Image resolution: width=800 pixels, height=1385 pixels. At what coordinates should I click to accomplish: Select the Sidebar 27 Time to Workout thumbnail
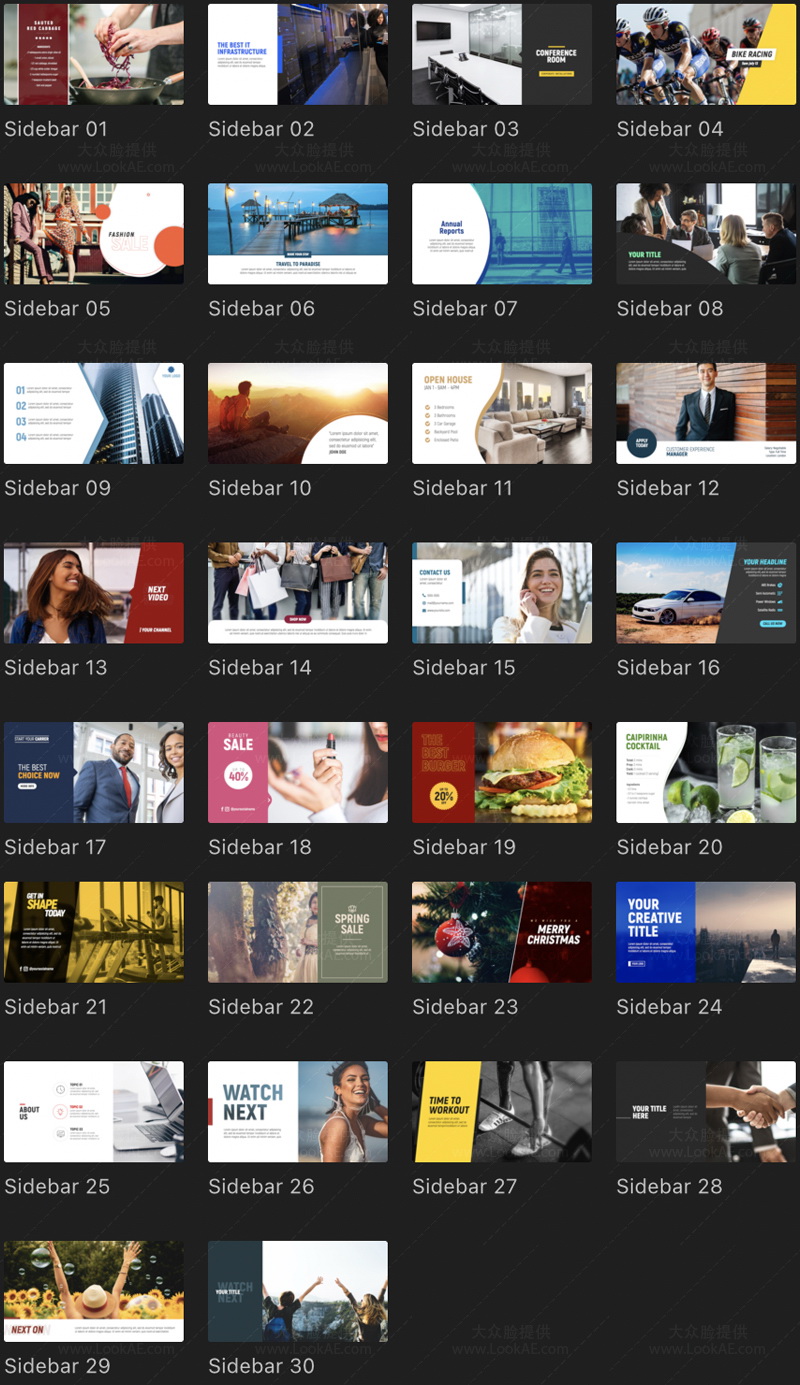(502, 1111)
